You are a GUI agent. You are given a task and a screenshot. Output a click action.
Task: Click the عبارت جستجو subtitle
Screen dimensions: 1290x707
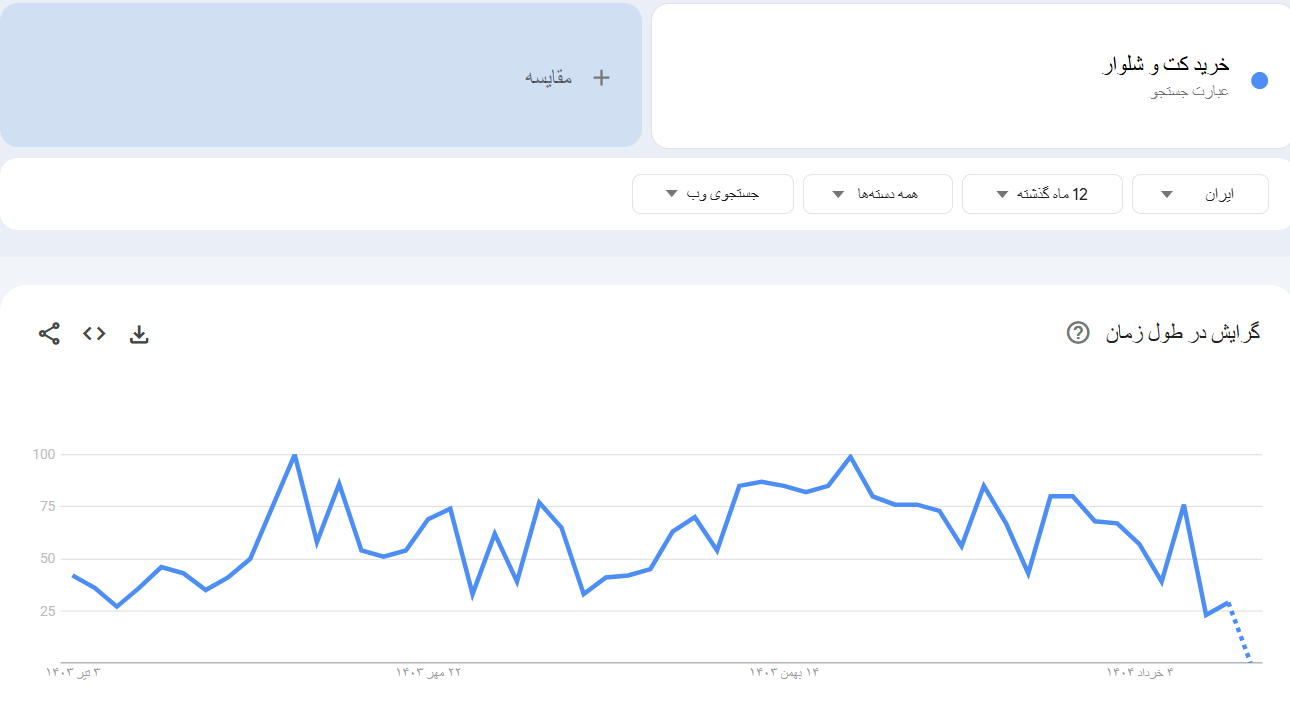point(1190,92)
